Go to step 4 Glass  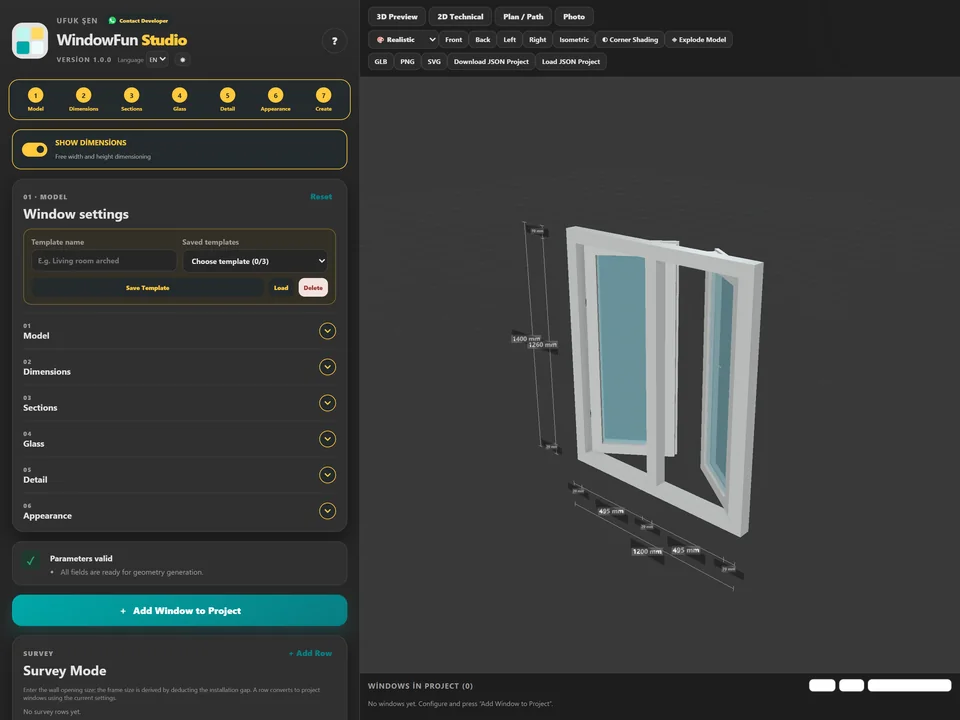179,99
